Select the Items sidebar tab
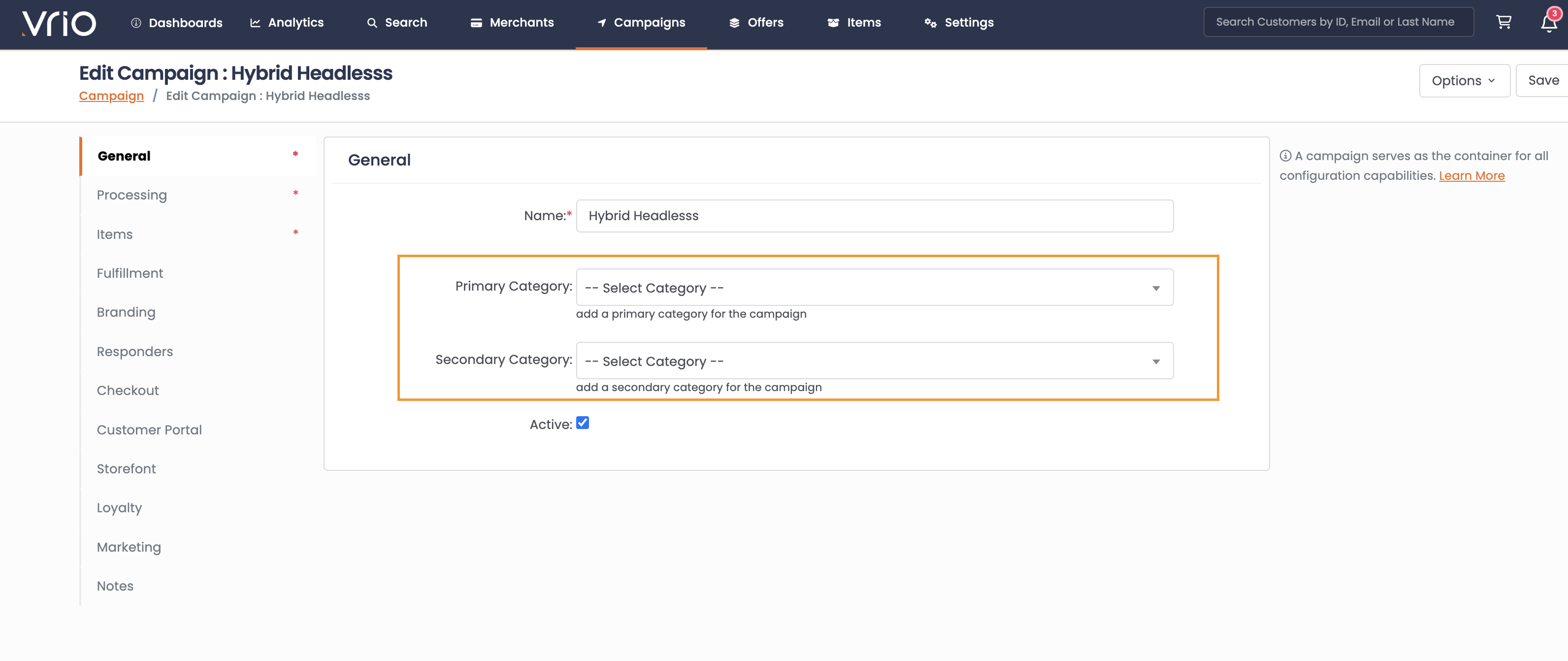Image resolution: width=1568 pixels, height=661 pixels. [x=198, y=234]
